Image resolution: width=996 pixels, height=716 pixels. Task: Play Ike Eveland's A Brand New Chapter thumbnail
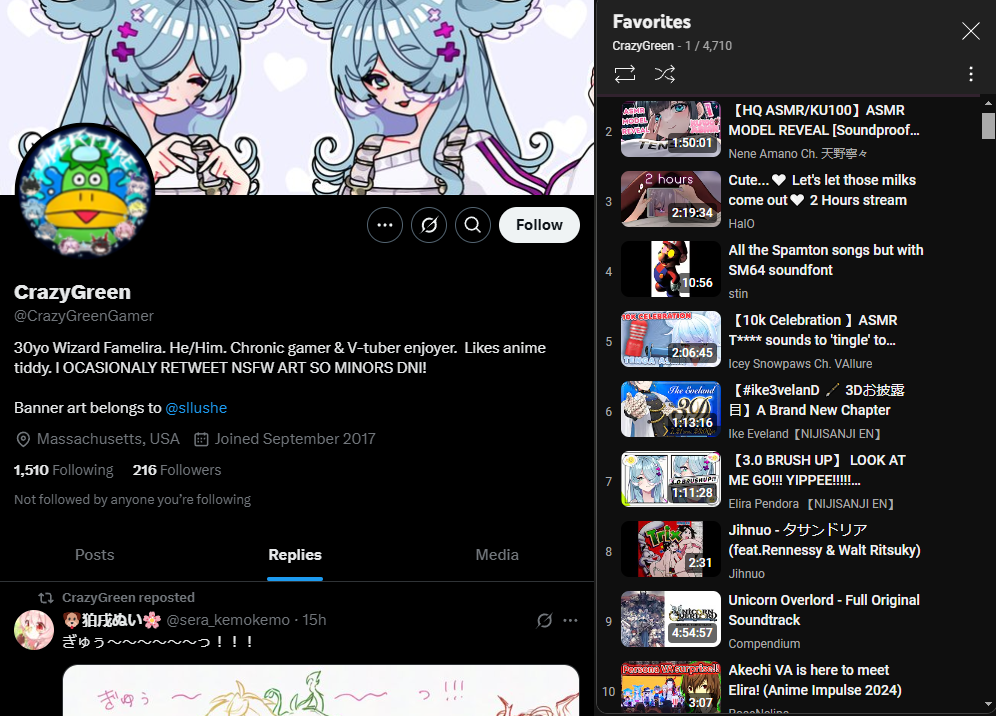pyautogui.click(x=671, y=409)
